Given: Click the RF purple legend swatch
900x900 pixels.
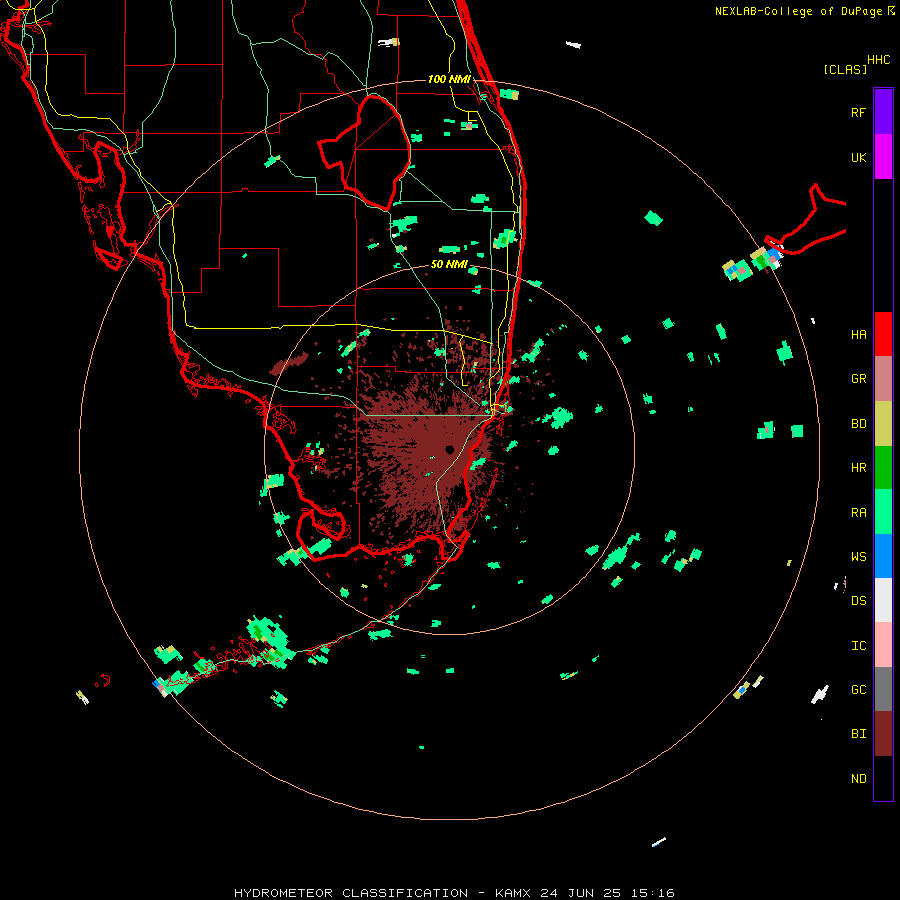Looking at the screenshot, I should click(x=883, y=112).
